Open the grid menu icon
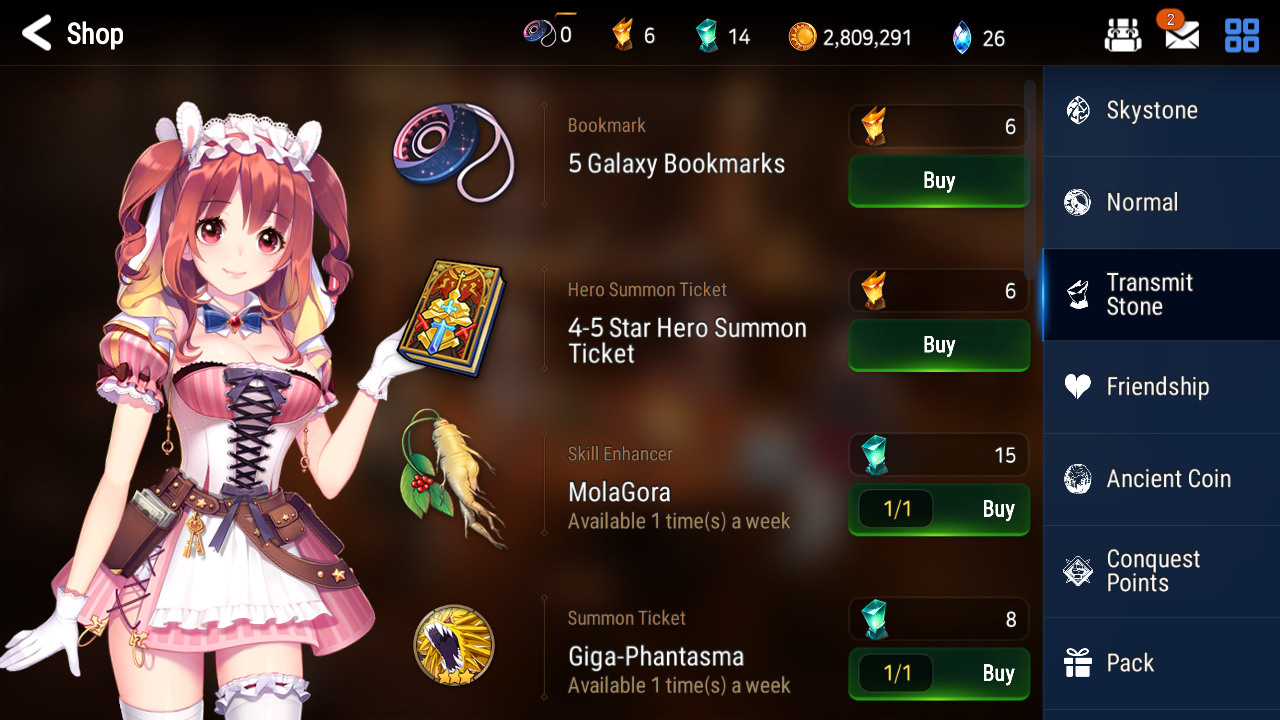The width and height of the screenshot is (1280, 720). pos(1242,36)
